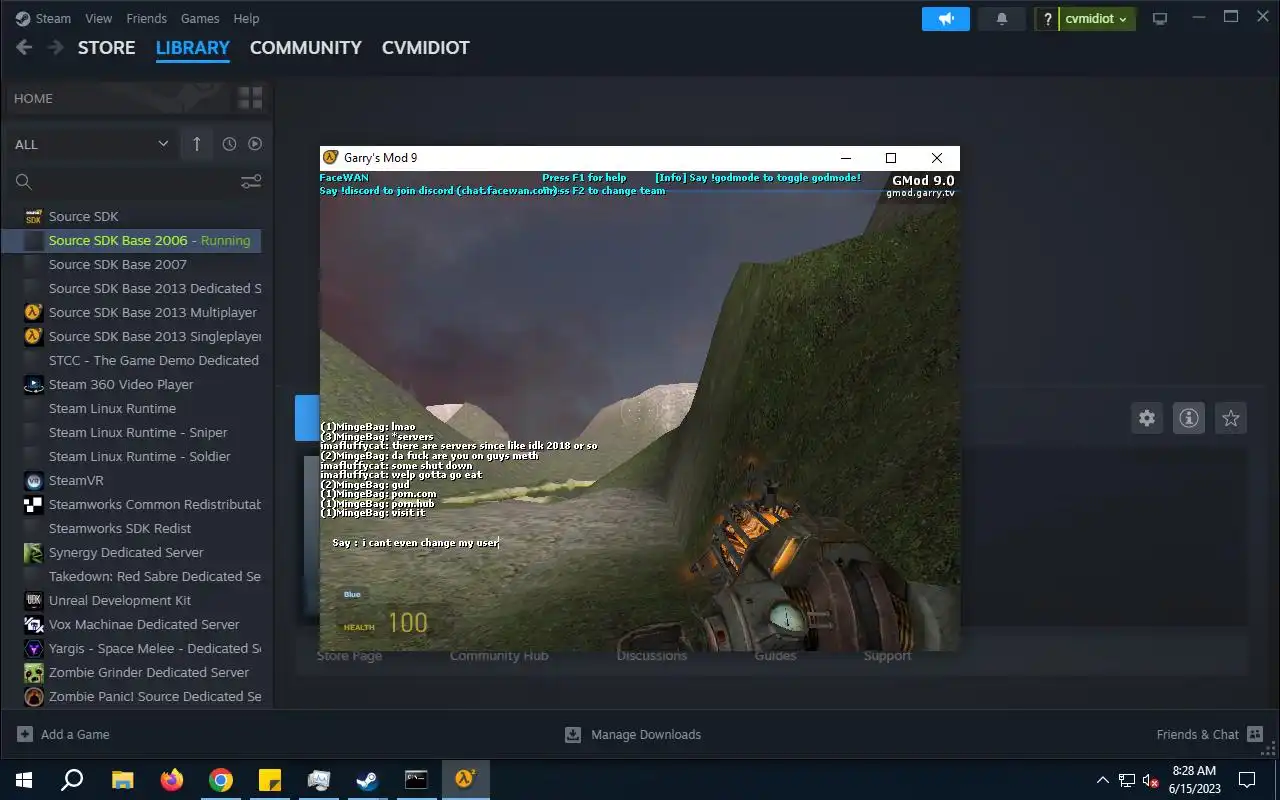This screenshot has width=1280, height=800.
Task: Select Source SDK Base 2013 Multiplayer
Action: click(x=132, y=312)
